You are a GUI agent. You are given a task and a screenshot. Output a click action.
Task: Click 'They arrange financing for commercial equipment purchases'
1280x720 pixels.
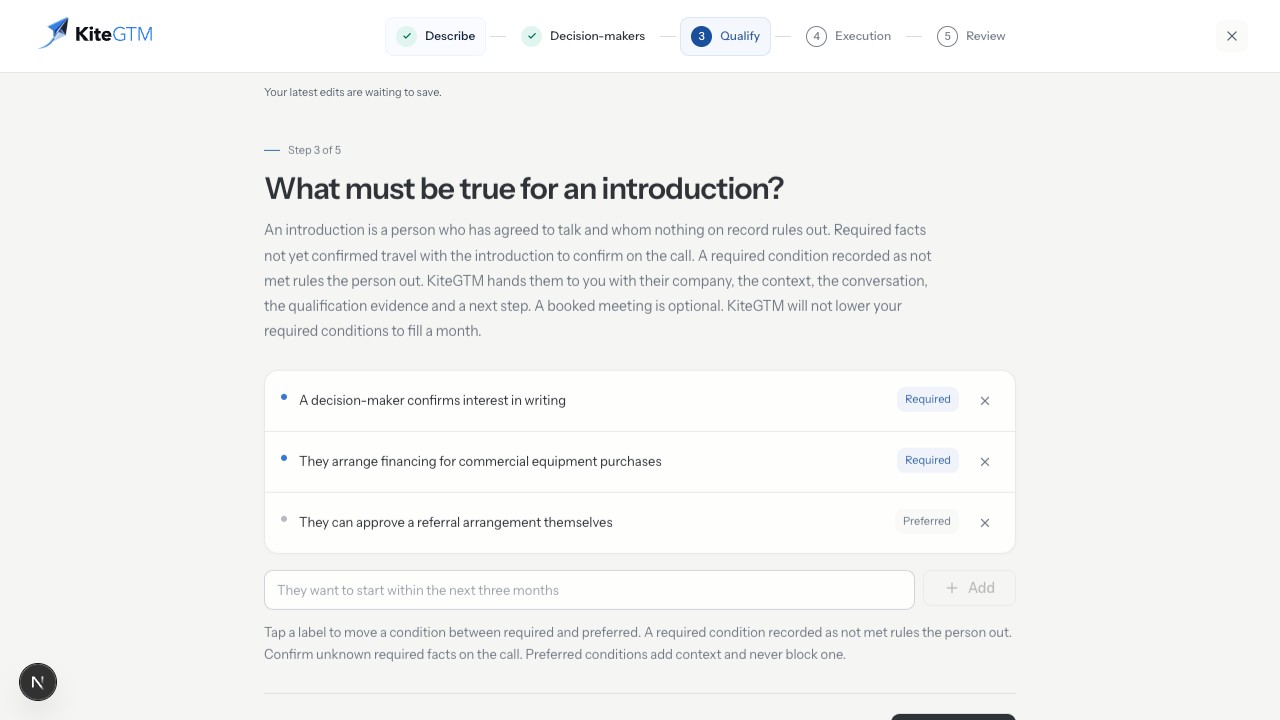(480, 462)
